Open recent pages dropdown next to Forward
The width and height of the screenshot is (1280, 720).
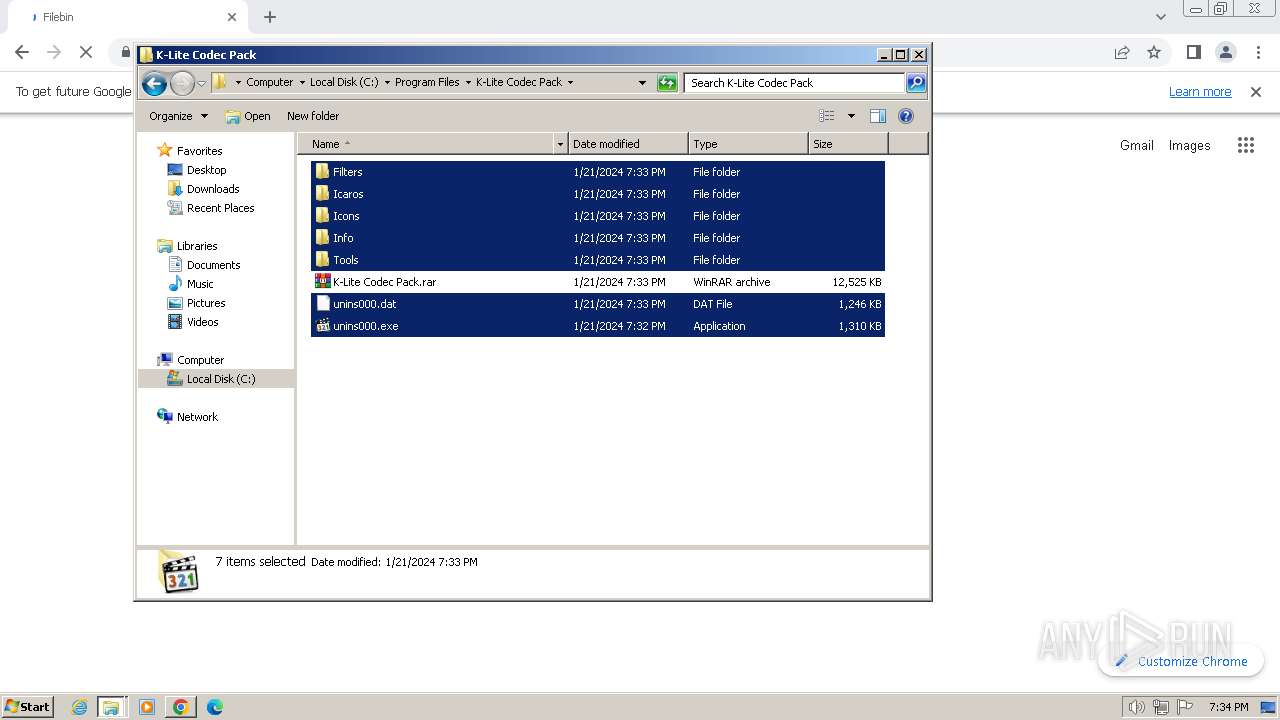[201, 84]
